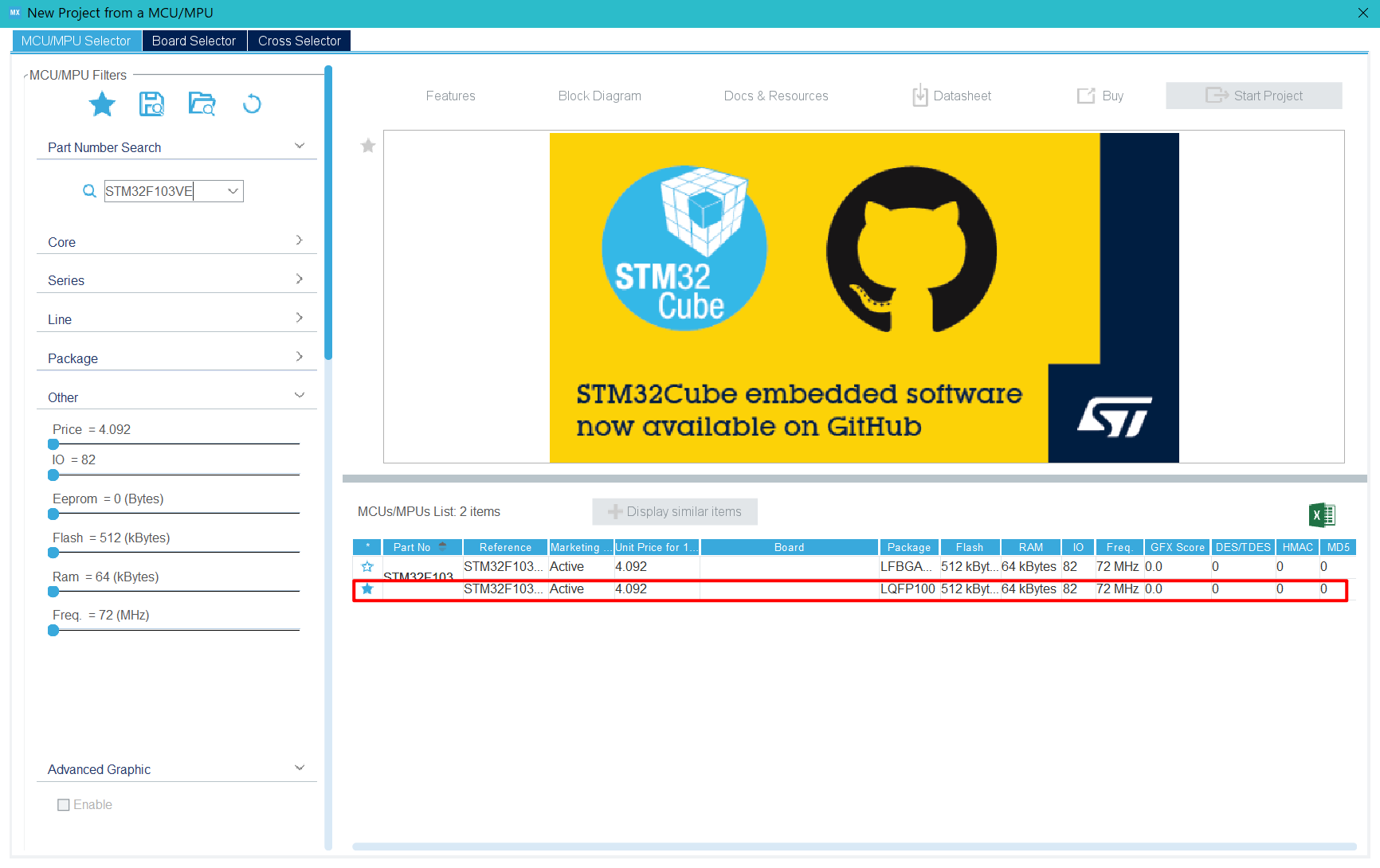Sort list by Package column header
1380x868 pixels.
pos(909,547)
